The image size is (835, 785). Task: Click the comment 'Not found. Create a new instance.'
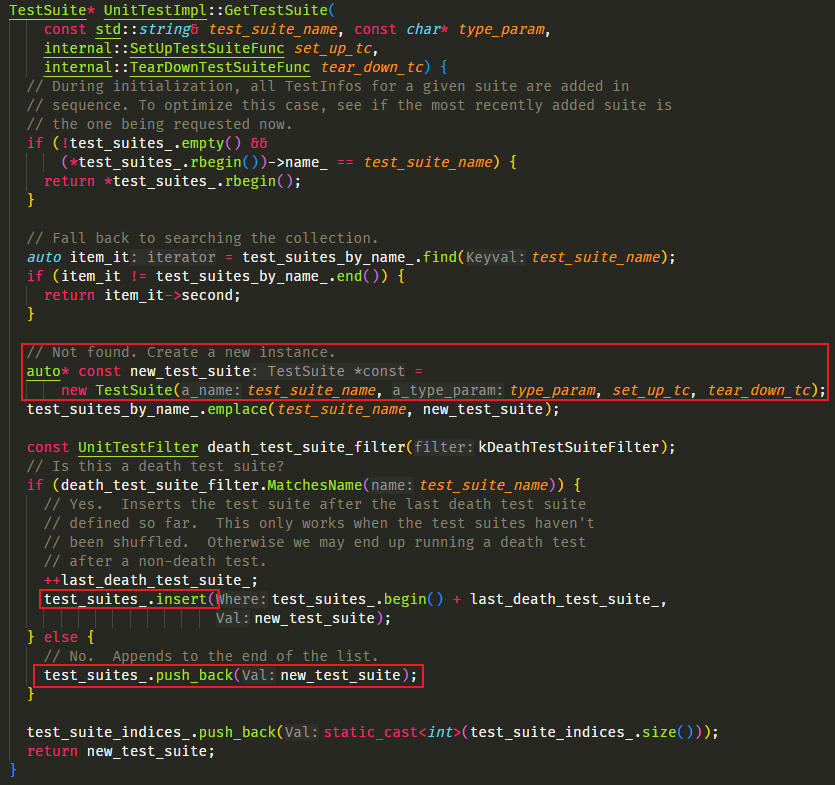[x=181, y=352]
